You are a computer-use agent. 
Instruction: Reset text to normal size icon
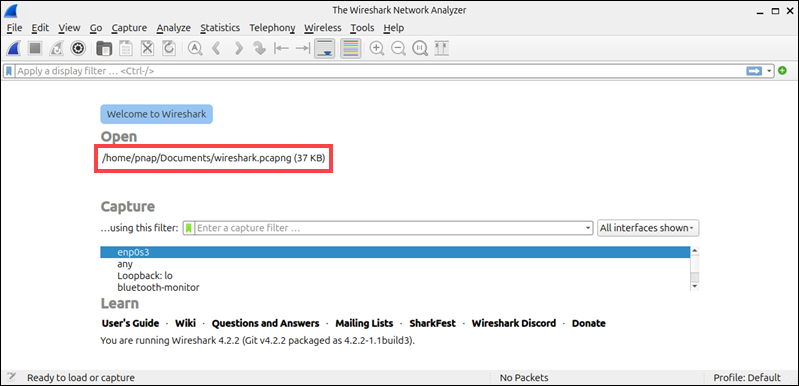click(420, 48)
